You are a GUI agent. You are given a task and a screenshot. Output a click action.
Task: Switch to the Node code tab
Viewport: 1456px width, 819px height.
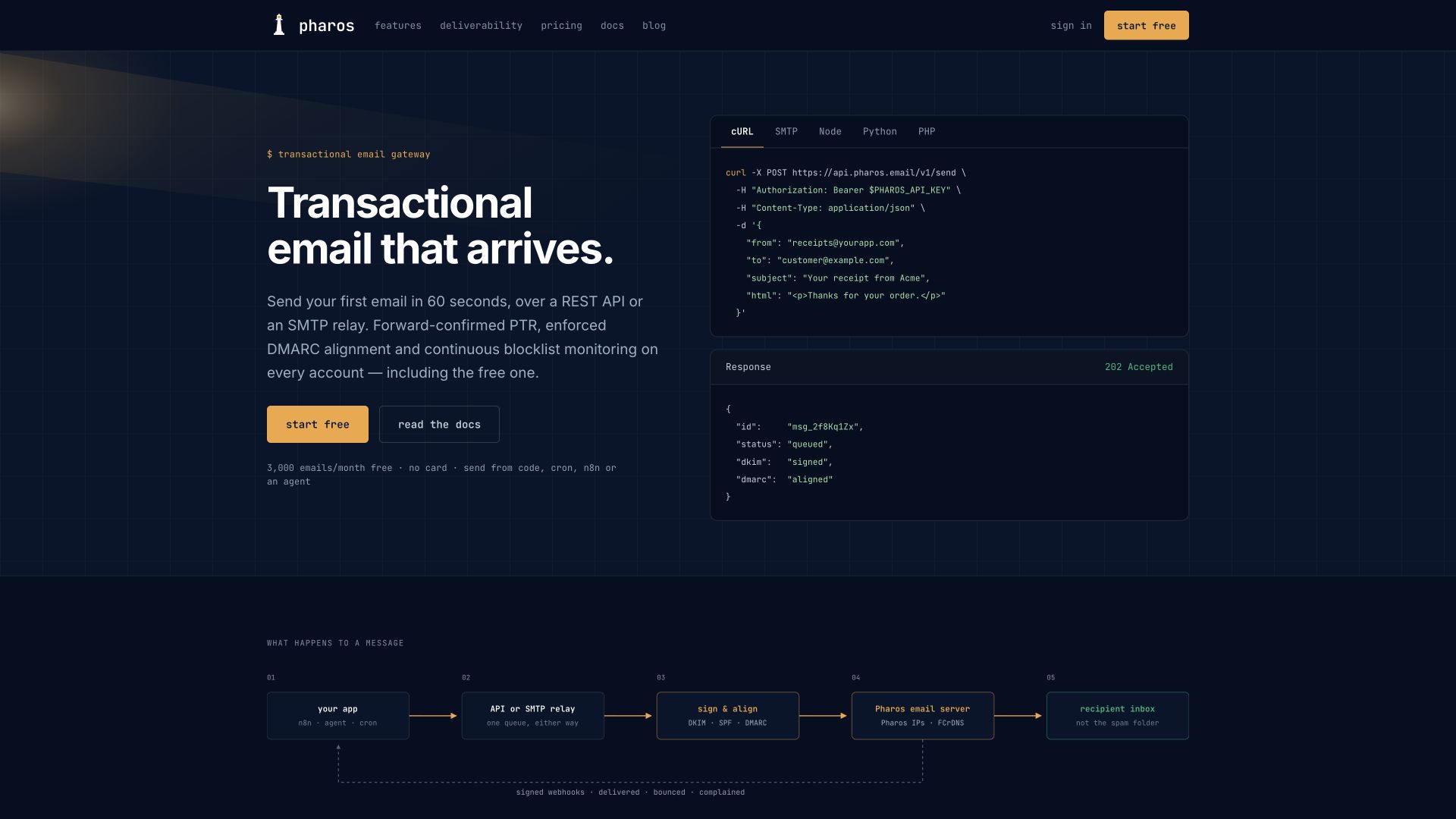pyautogui.click(x=830, y=132)
